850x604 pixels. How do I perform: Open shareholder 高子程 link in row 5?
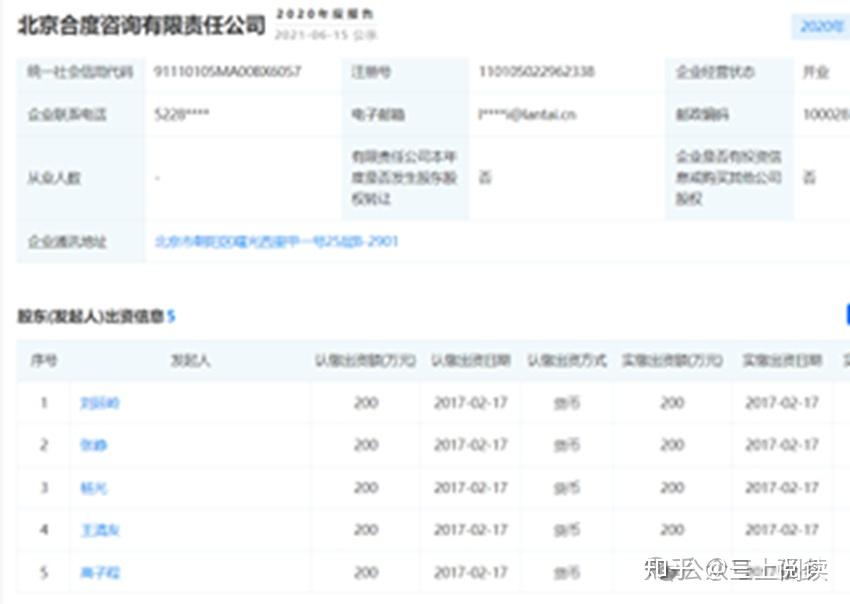pyautogui.click(x=100, y=573)
